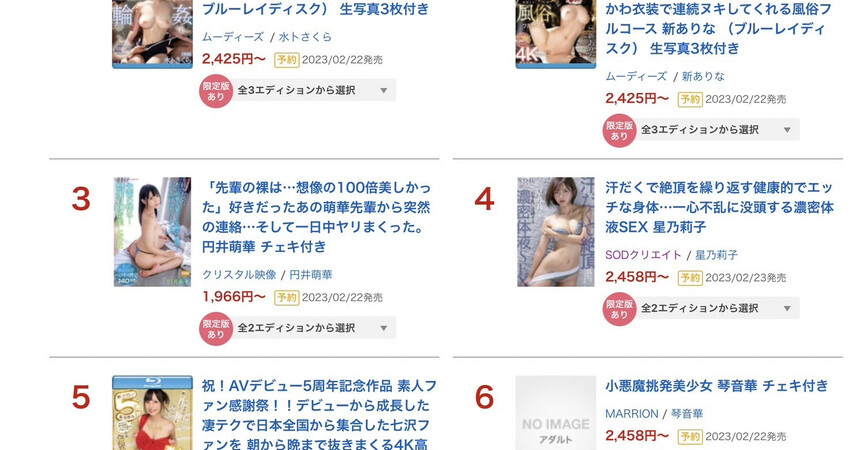Open the SODクリエイト maker link
850x450 pixels.
tap(643, 255)
